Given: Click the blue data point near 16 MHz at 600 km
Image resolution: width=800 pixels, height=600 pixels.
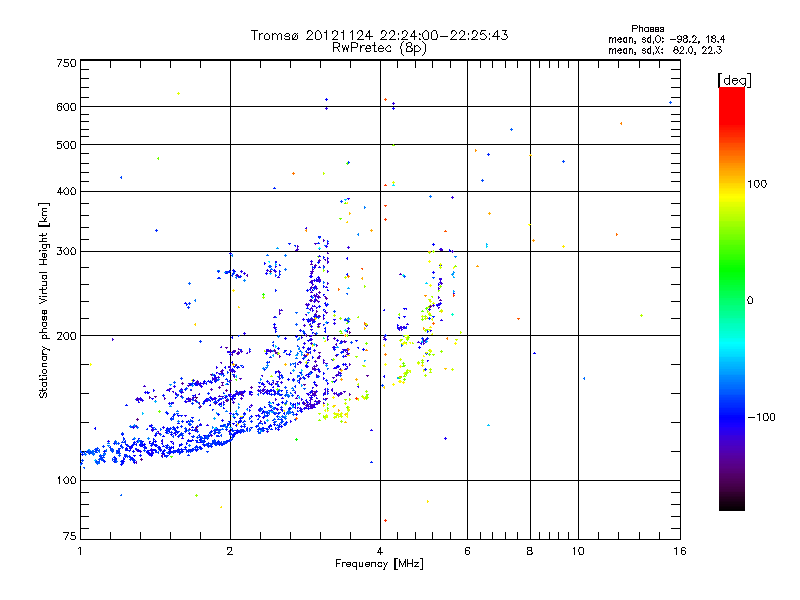Looking at the screenshot, I should coord(670,103).
